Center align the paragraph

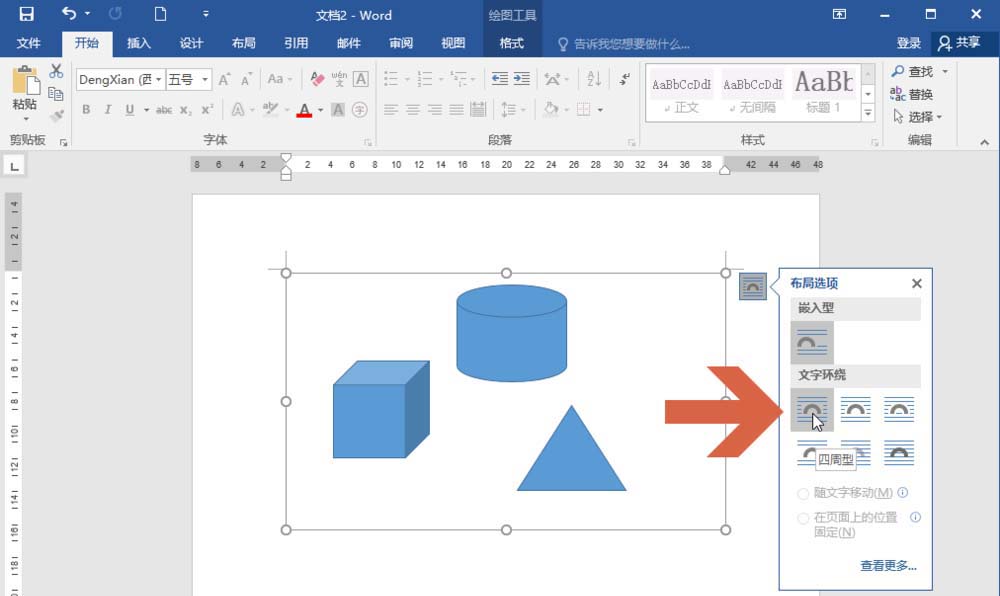pos(414,110)
